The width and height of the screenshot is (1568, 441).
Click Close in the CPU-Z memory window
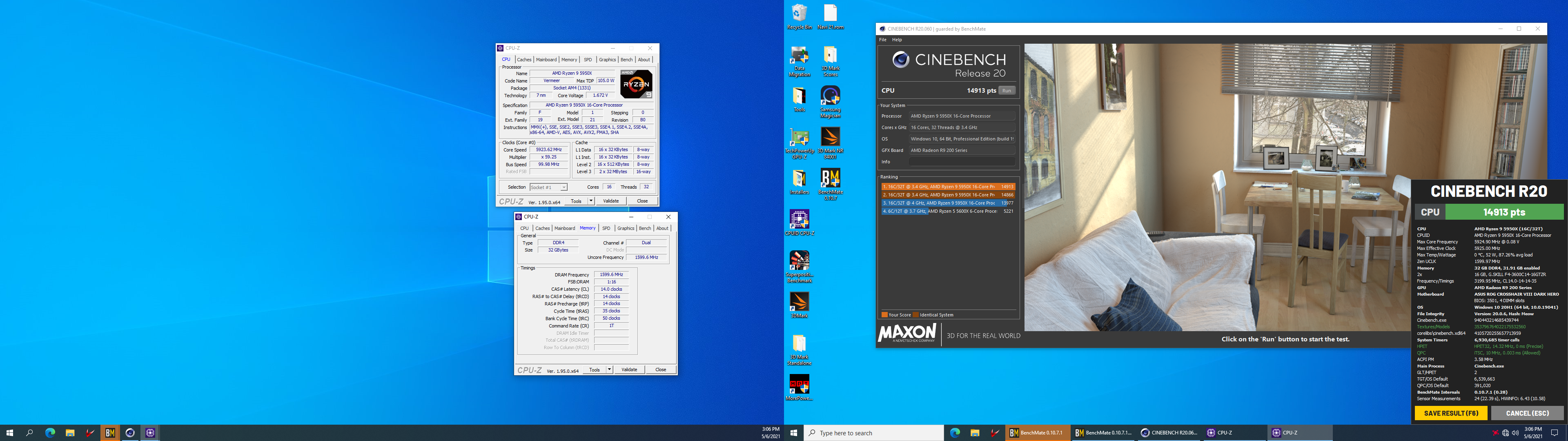tap(660, 370)
